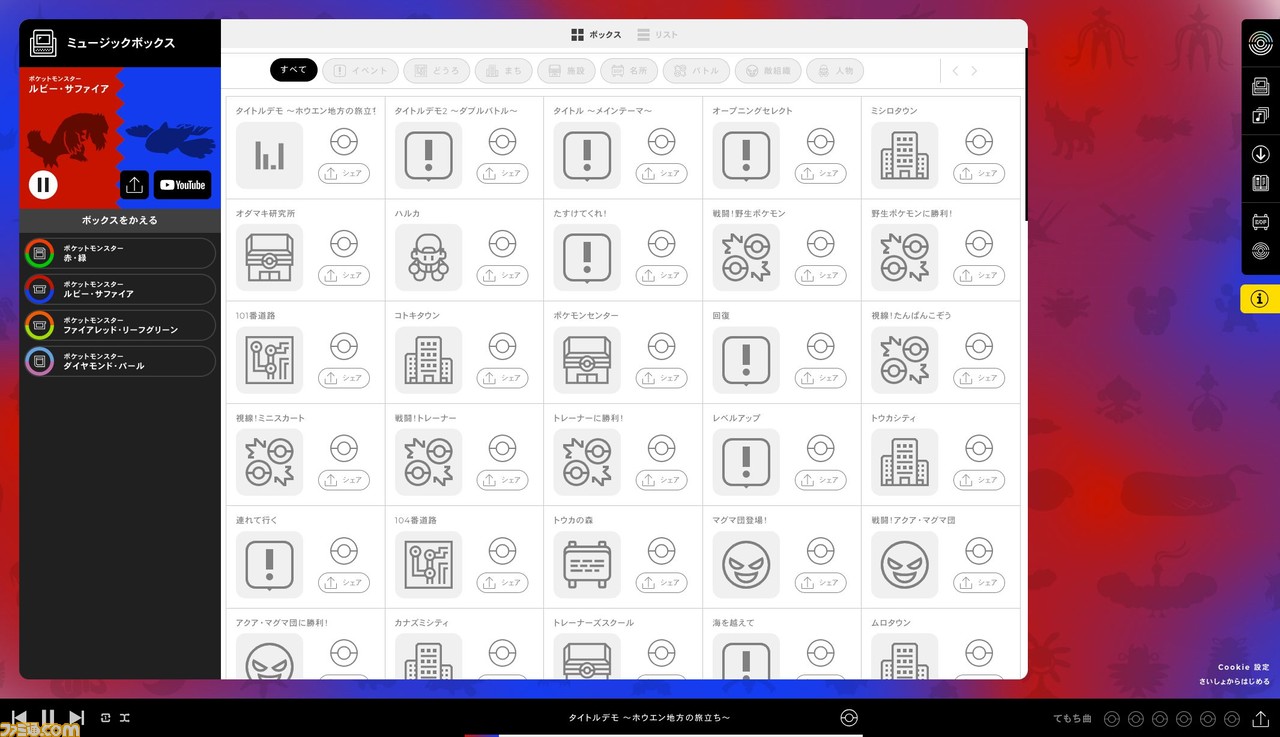Screen dimensions: 1280x737
Task: Add ポケモンセンター to playlist with Poké Ball
Action: [661, 346]
